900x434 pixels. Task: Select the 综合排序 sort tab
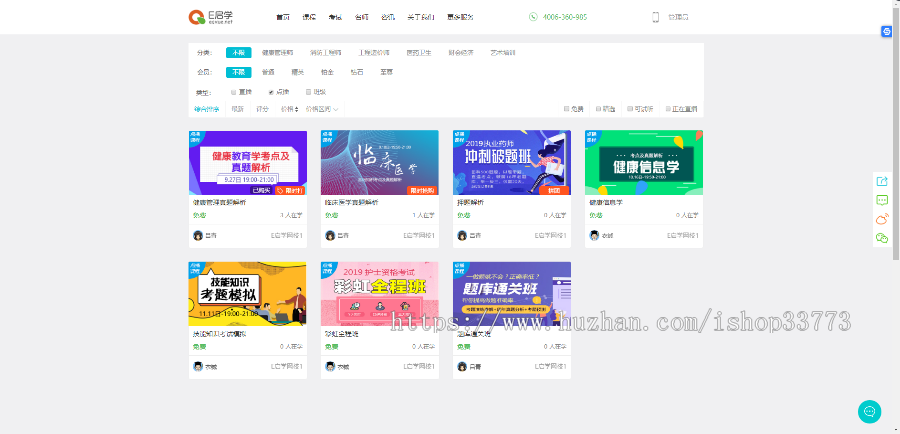coord(207,108)
